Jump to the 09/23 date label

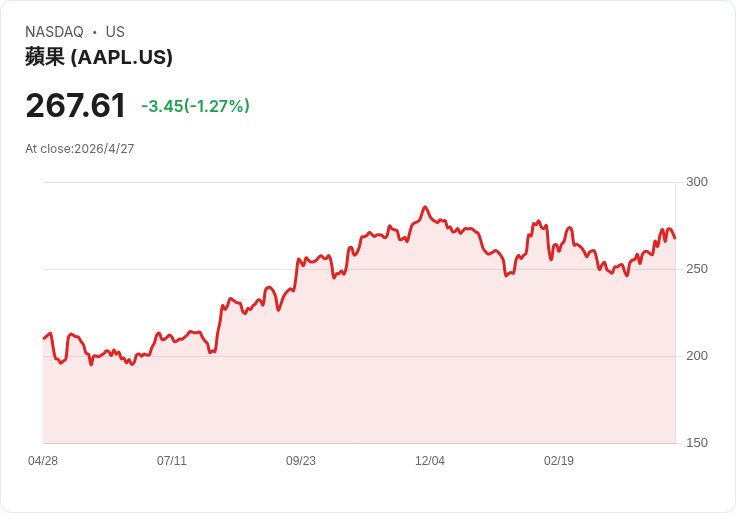[301, 461]
